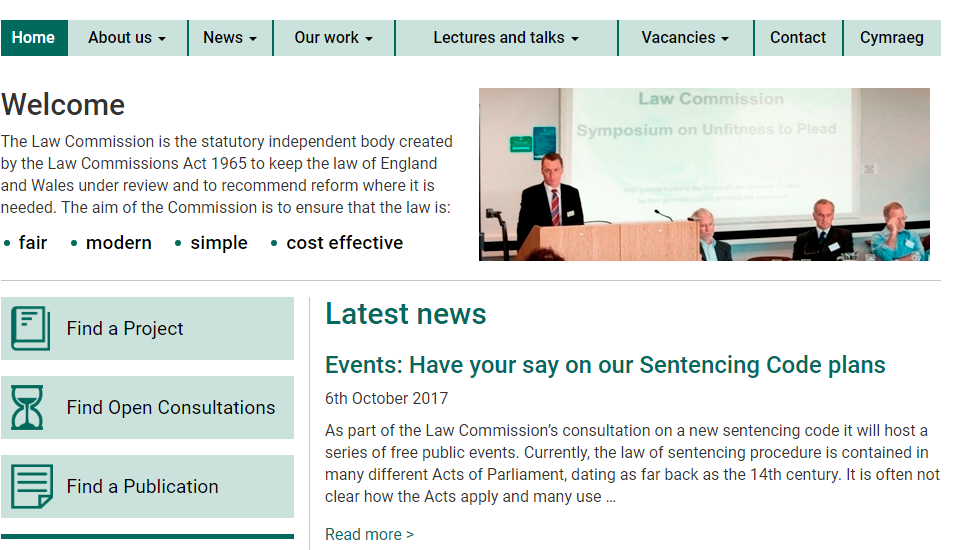955x550 pixels.
Task: Click the symposium photo on the Welcome banner
Action: pos(704,174)
